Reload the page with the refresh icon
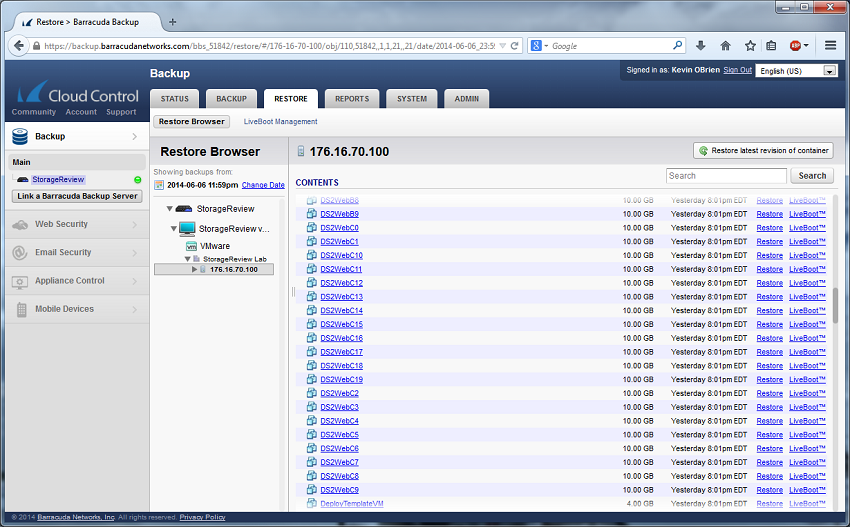Viewport: 850px width, 527px height. (514, 46)
